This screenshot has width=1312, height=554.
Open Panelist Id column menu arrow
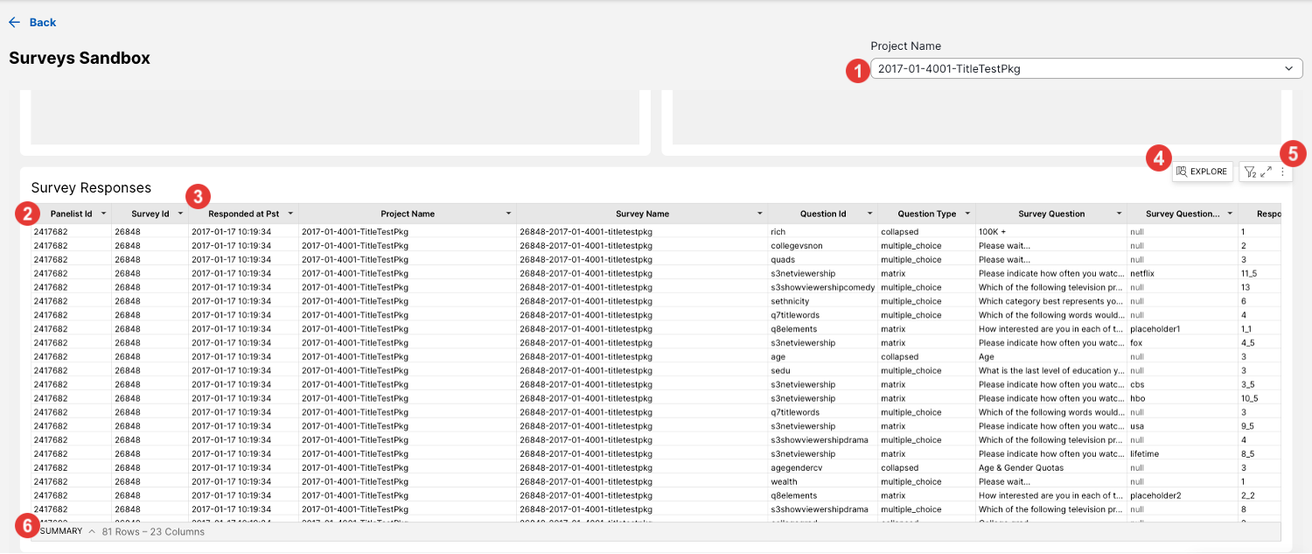(103, 214)
